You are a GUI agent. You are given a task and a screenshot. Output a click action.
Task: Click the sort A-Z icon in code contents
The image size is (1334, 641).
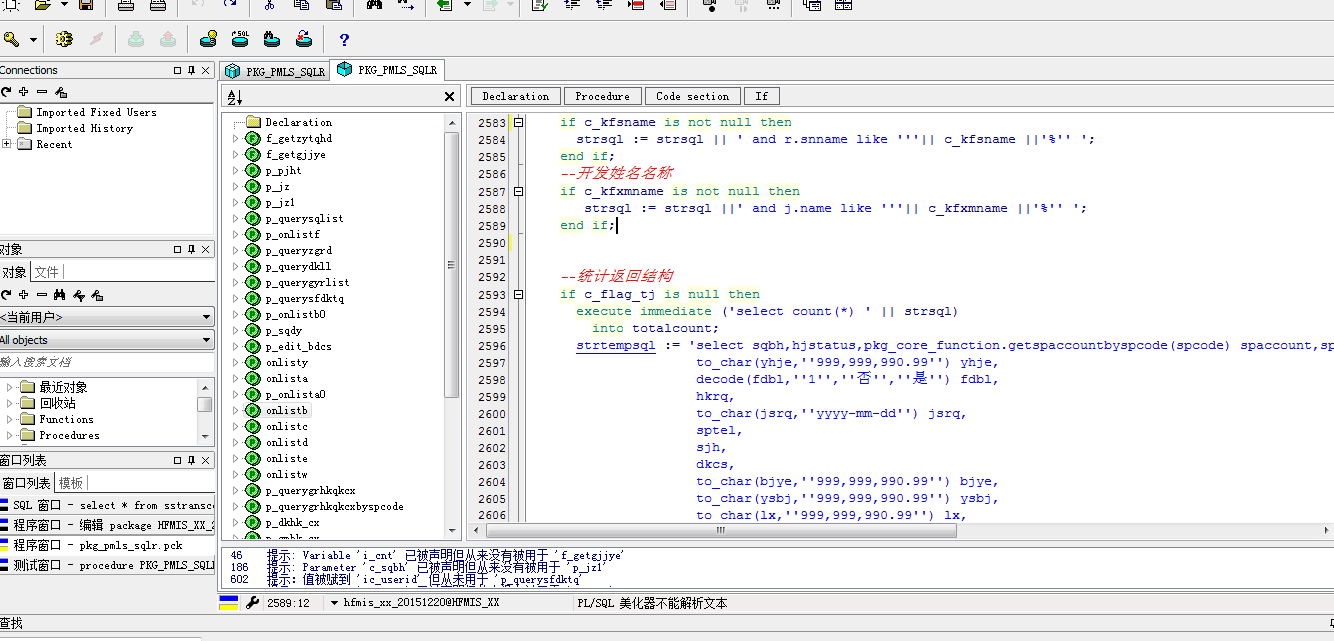click(235, 97)
